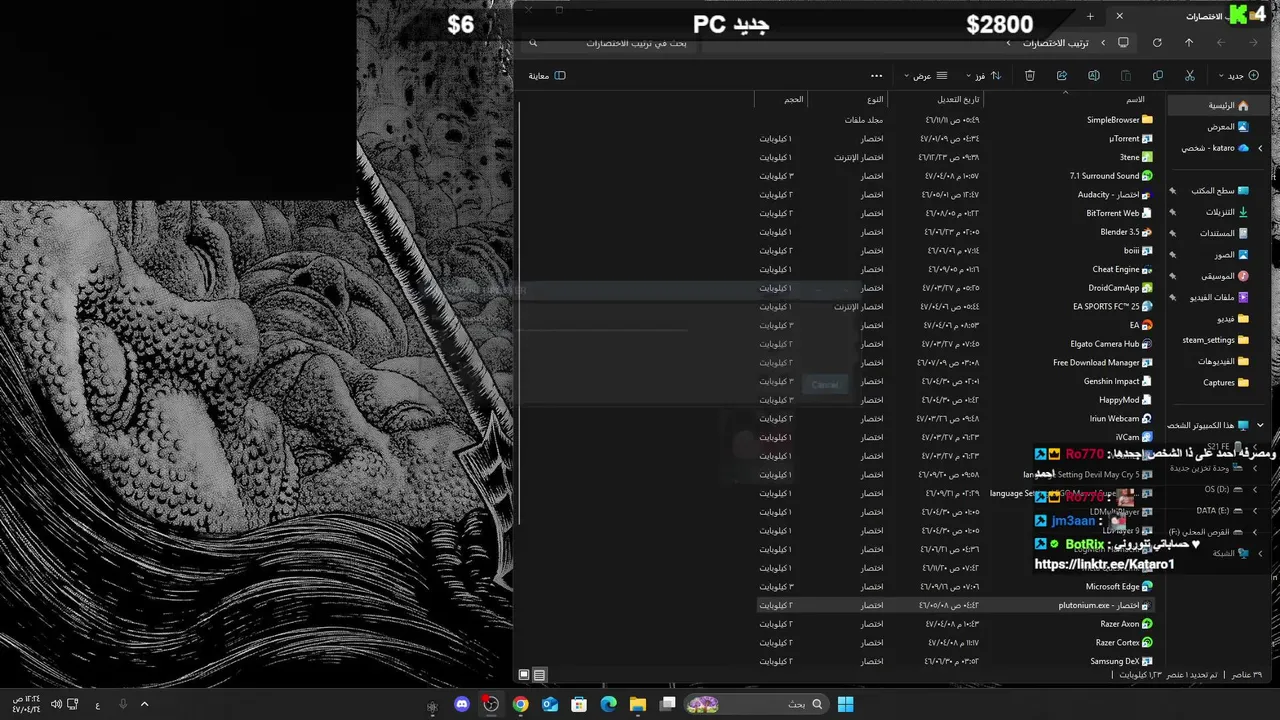Select the Razer Cortex shortcut icon
The height and width of the screenshot is (720, 1280).
point(1147,643)
